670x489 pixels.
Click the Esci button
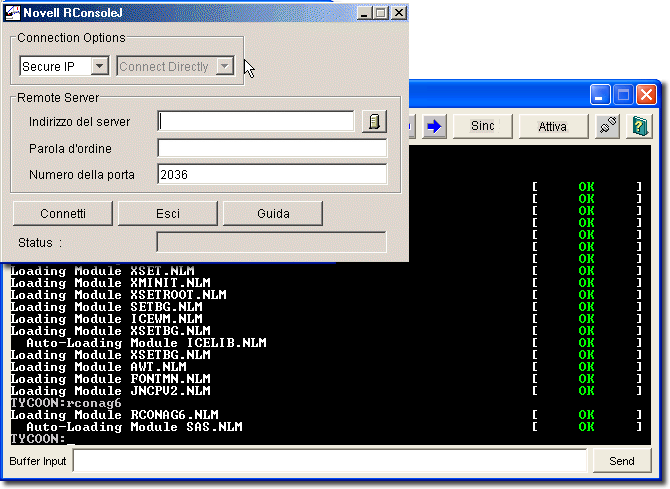[x=168, y=213]
